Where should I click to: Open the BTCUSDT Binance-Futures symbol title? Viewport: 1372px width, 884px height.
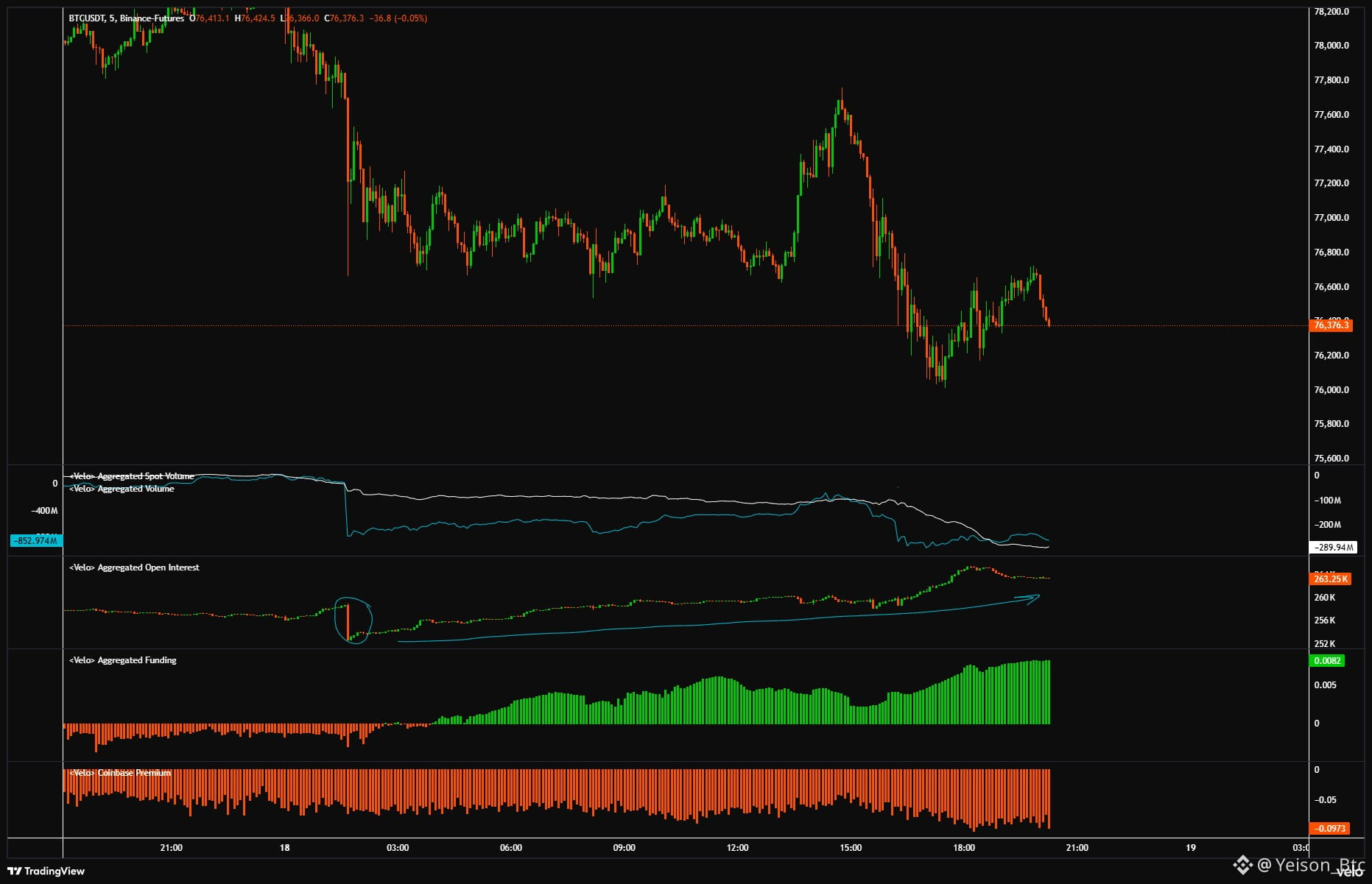(126, 18)
